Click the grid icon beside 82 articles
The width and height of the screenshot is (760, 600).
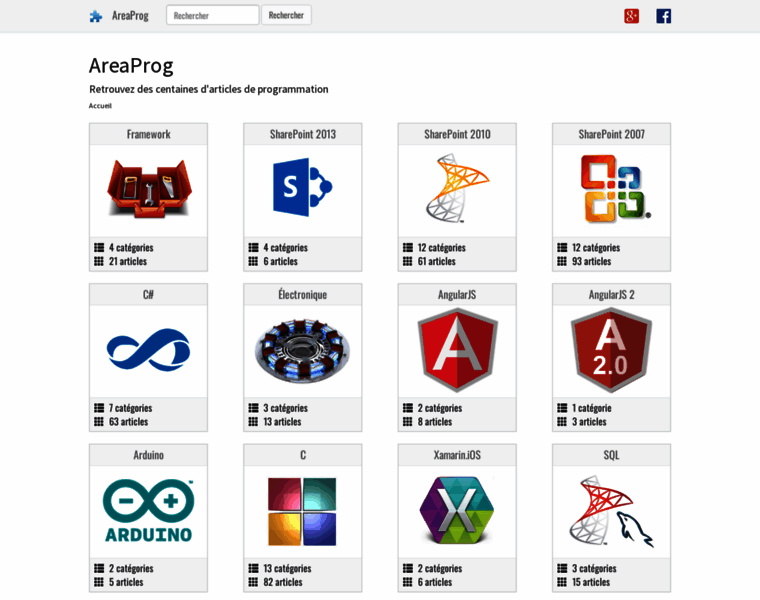[x=253, y=582]
